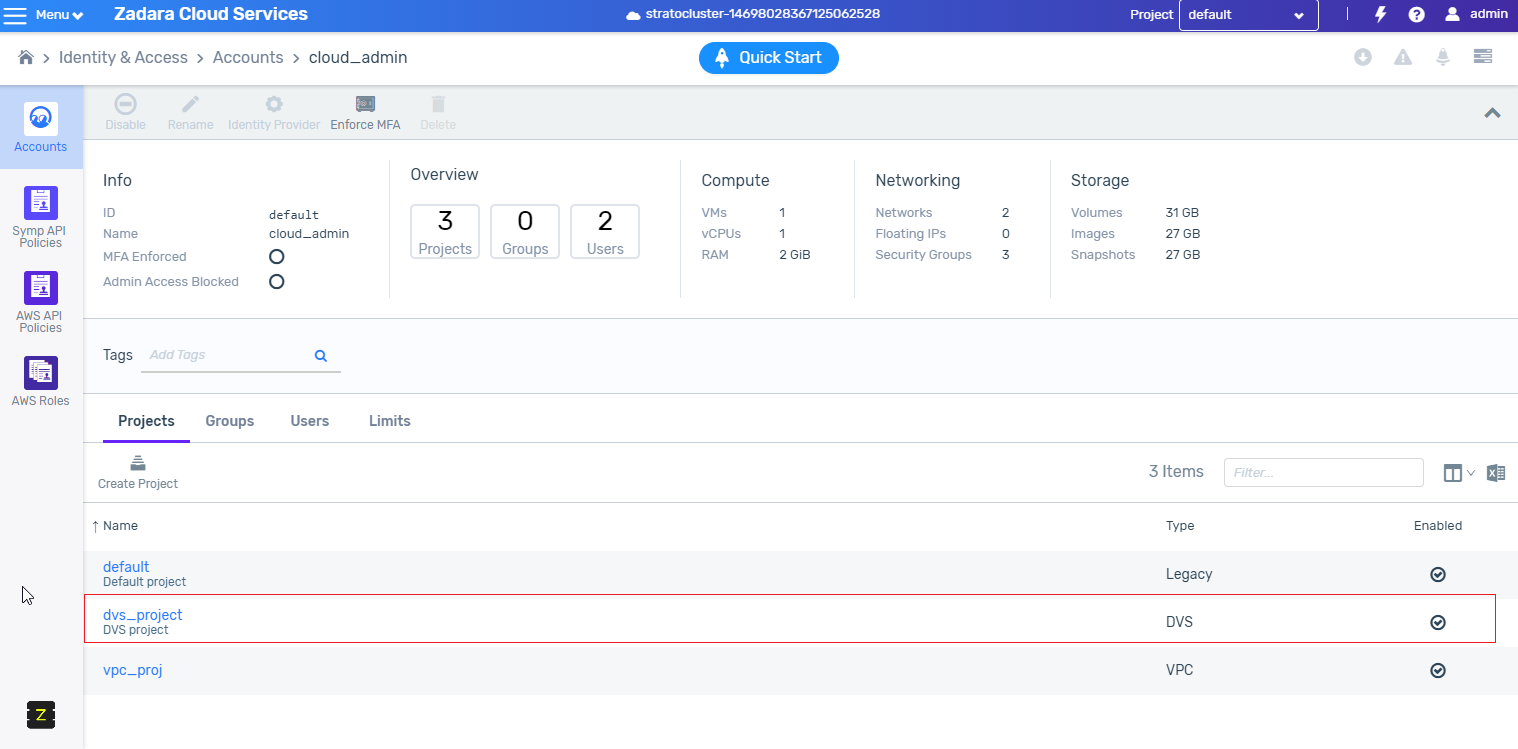The width and height of the screenshot is (1518, 749).
Task: Open the hamburger Menu icon
Action: [16, 15]
